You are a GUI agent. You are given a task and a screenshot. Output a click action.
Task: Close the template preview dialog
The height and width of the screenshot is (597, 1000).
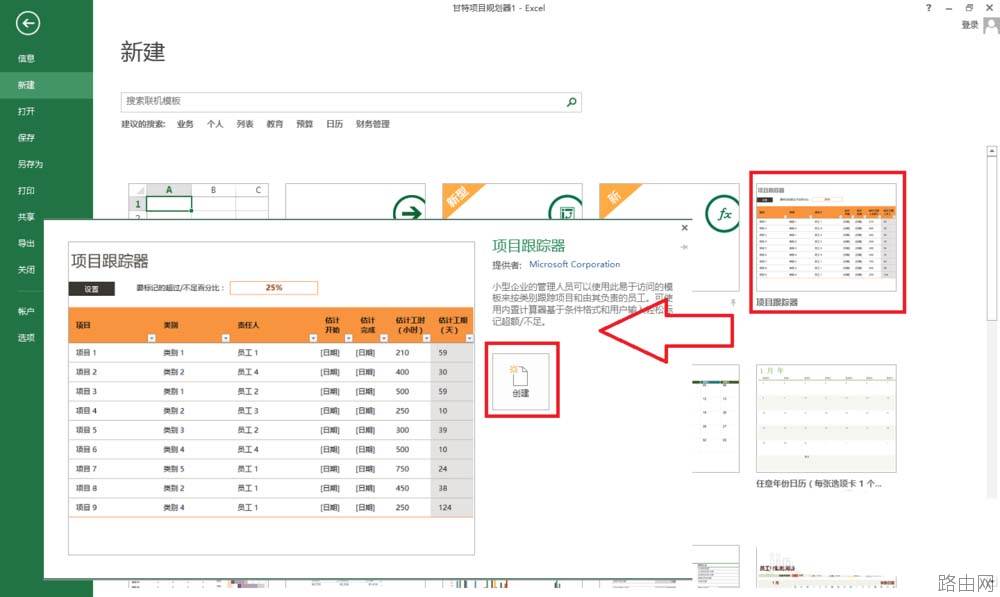(684, 228)
